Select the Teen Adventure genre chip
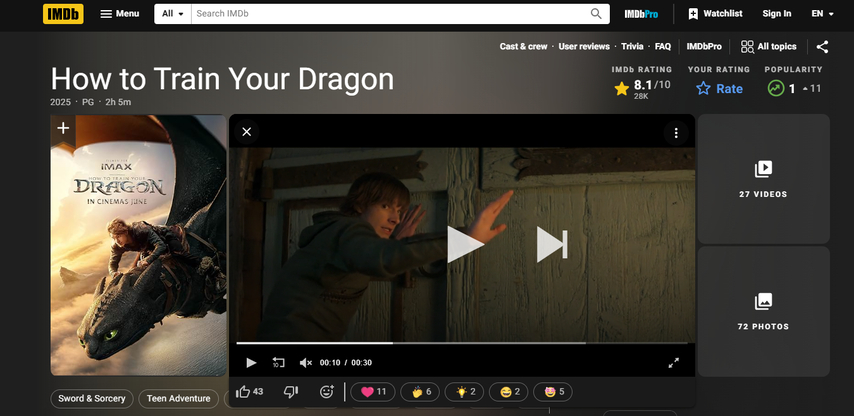Viewport: 854px width, 416px height. [x=179, y=399]
